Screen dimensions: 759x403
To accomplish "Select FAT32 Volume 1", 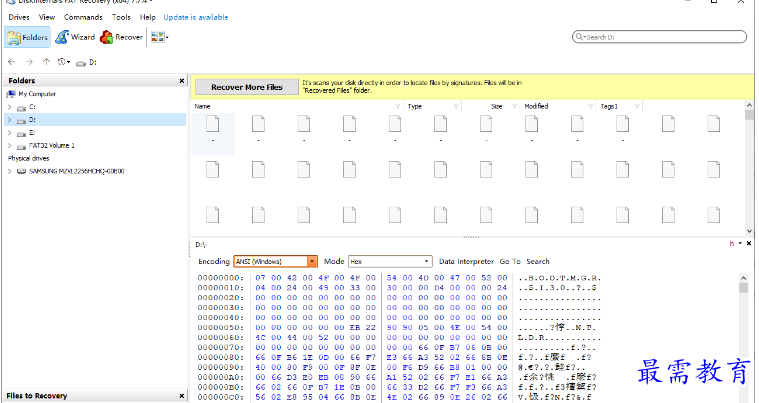I will pos(51,145).
